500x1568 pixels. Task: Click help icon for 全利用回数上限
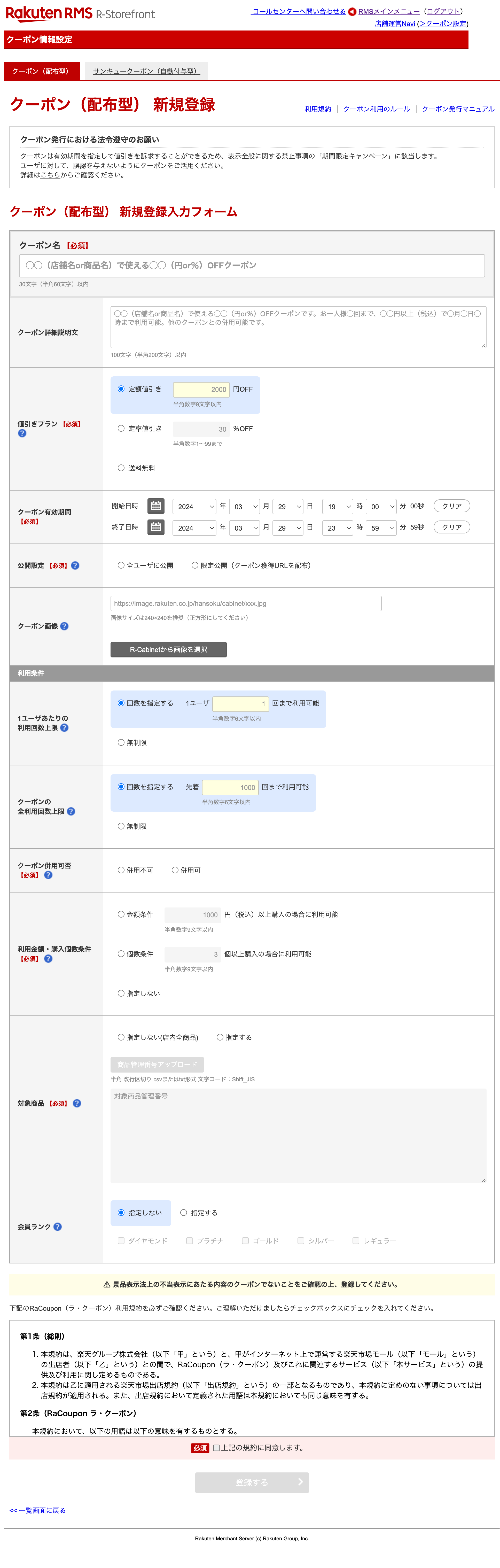coord(71,811)
